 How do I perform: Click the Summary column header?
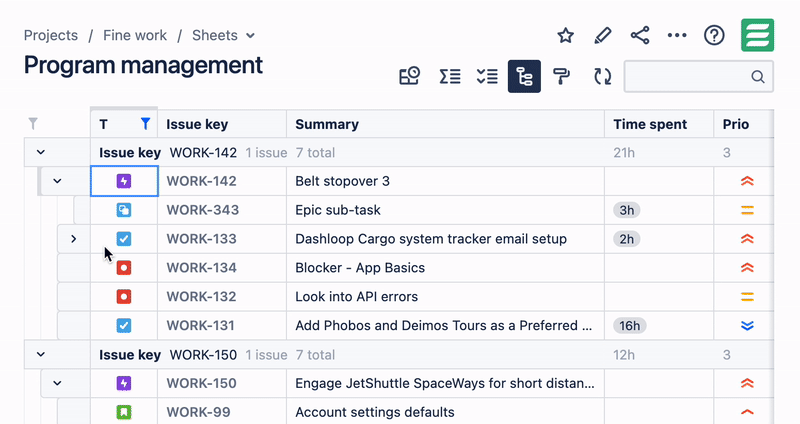click(x=327, y=124)
